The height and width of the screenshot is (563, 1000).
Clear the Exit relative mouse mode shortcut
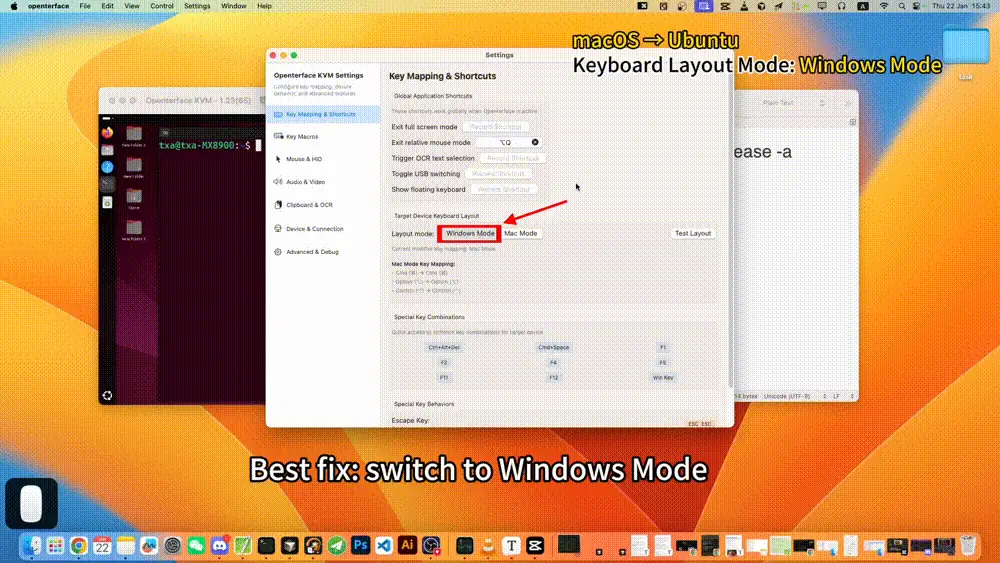click(535, 143)
